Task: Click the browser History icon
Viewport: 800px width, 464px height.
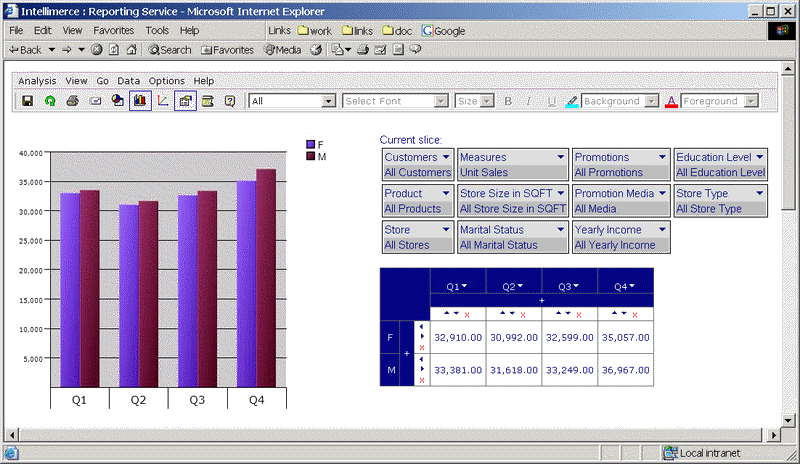Action: coord(316,50)
